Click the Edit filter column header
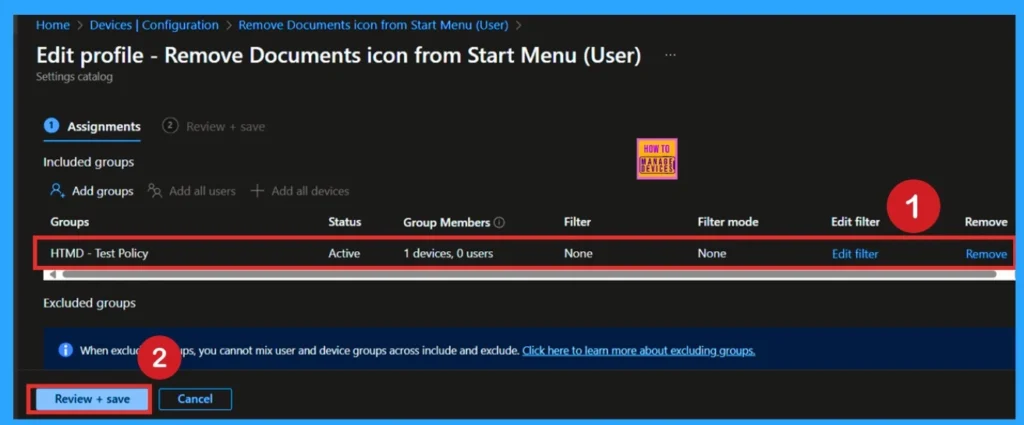1024x425 pixels. 856,222
